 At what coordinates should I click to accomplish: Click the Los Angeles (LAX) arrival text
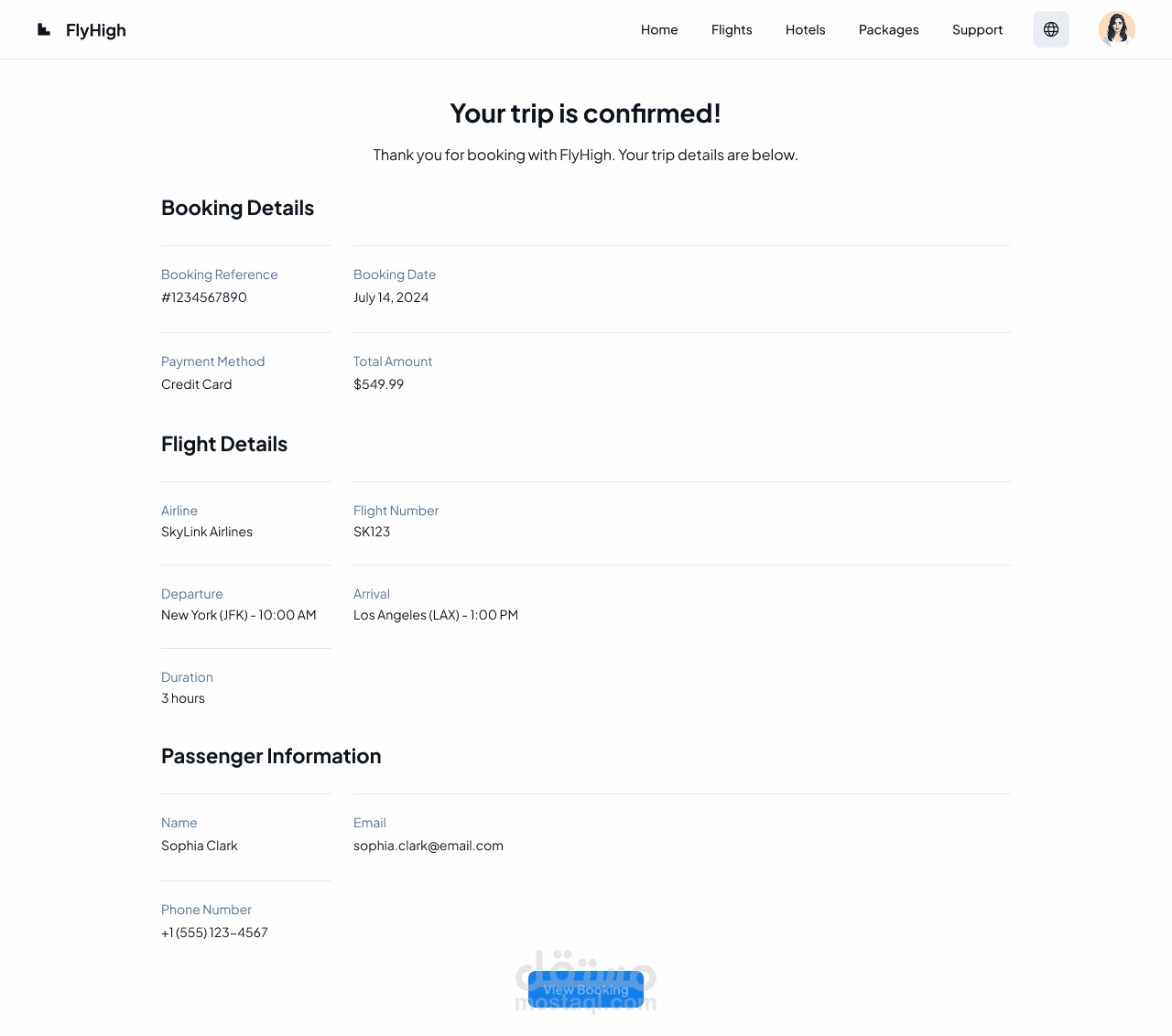click(x=407, y=615)
